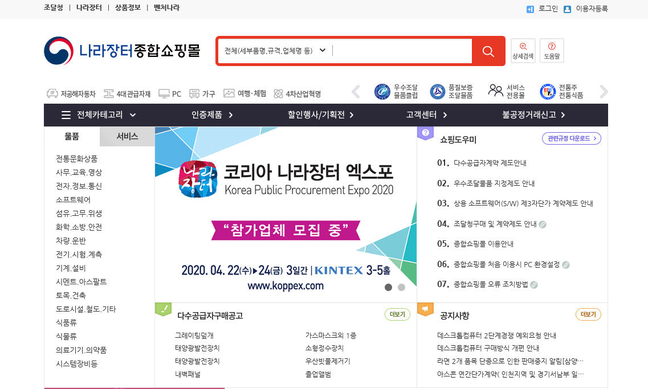Image resolution: width=648 pixels, height=389 pixels.
Task: Open 종합쇼핑몰 처음 이용시 PC 환경설정 link
Action: 507,265
